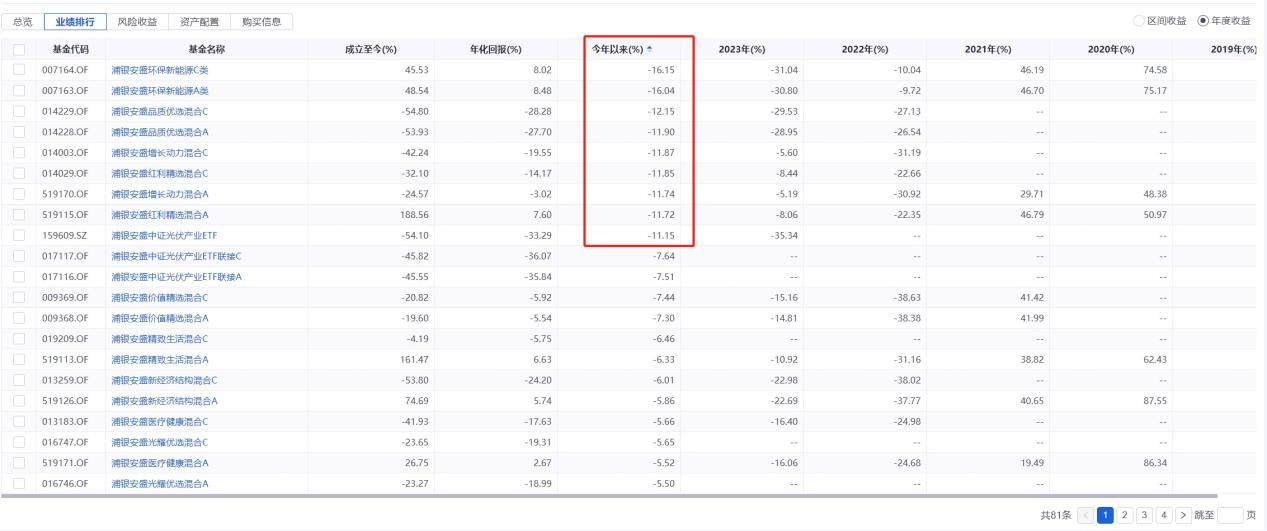Screen dimensions: 1267x531
Task: Sort by the 2023年(%) column header
Action: click(742, 49)
